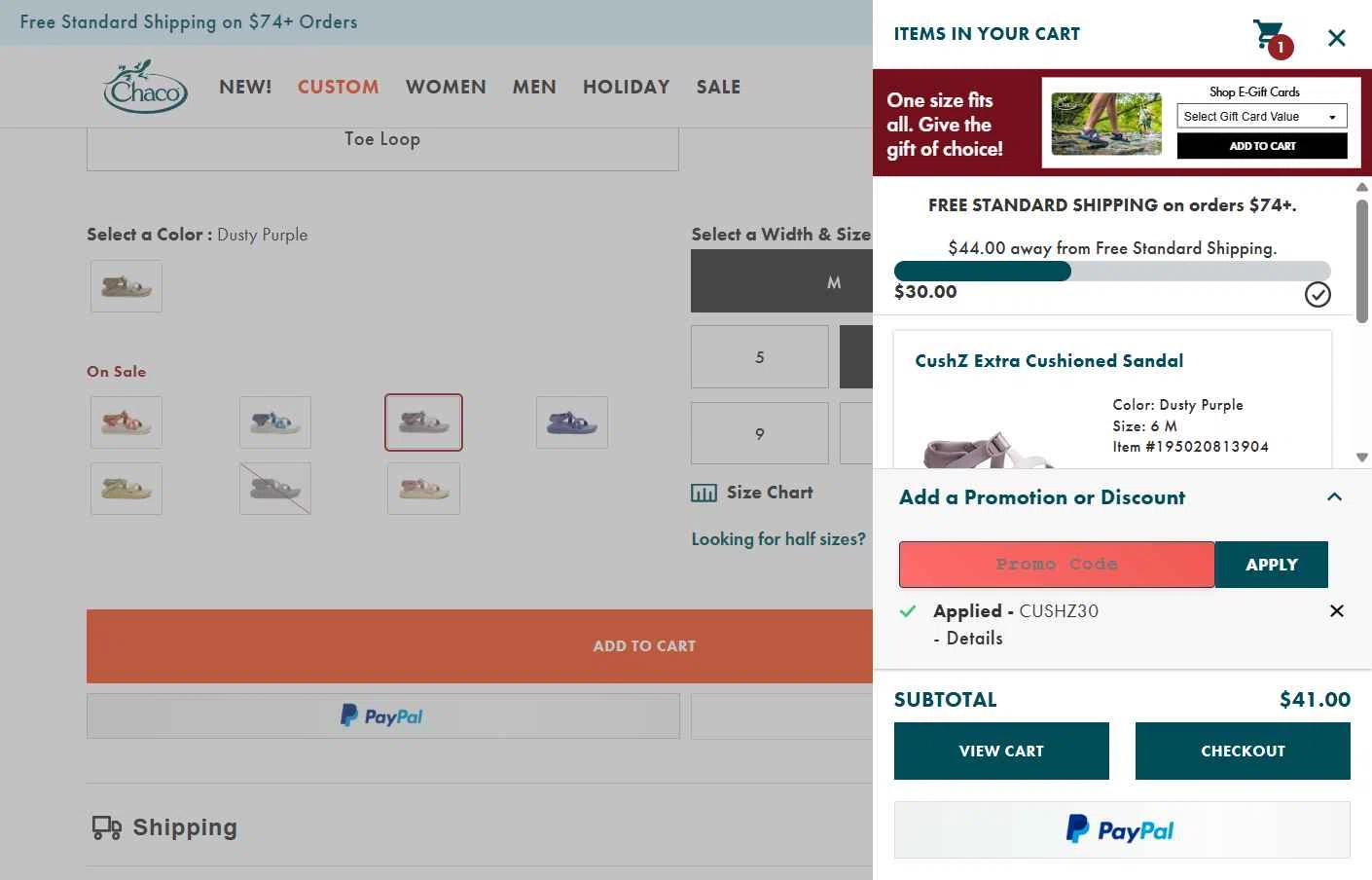The width and height of the screenshot is (1372, 880).
Task: Click the Shipping section heading
Action: 185,827
